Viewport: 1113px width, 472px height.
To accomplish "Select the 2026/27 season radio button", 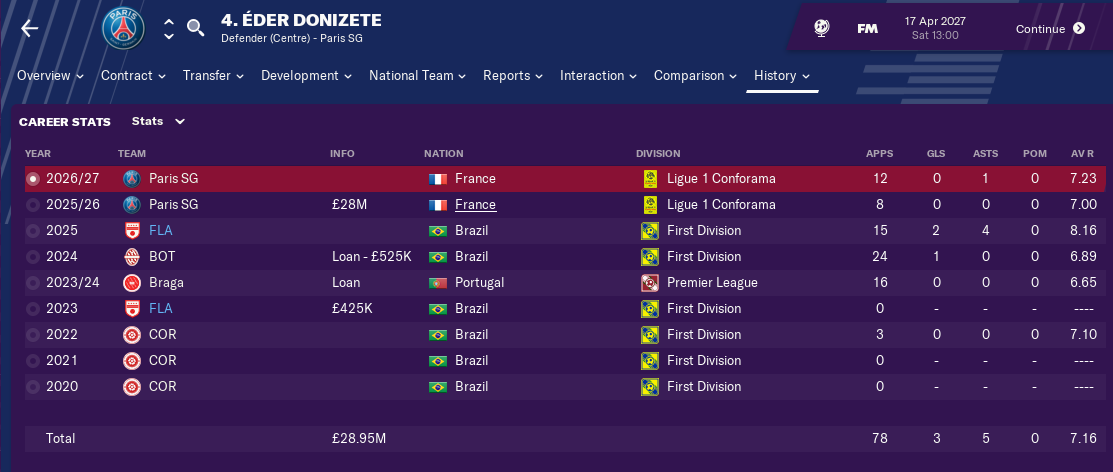I will click(34, 179).
